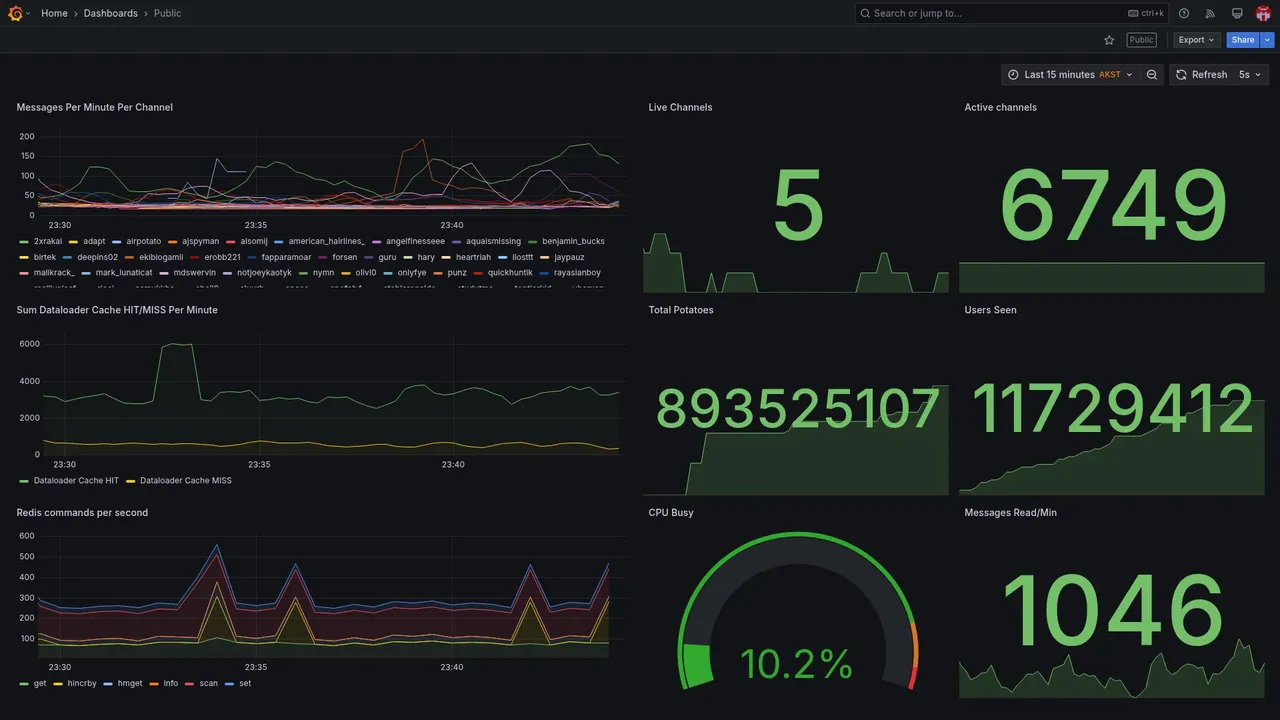Open the Dashboards breadcrumb link
This screenshot has height=720, width=1280.
point(111,13)
